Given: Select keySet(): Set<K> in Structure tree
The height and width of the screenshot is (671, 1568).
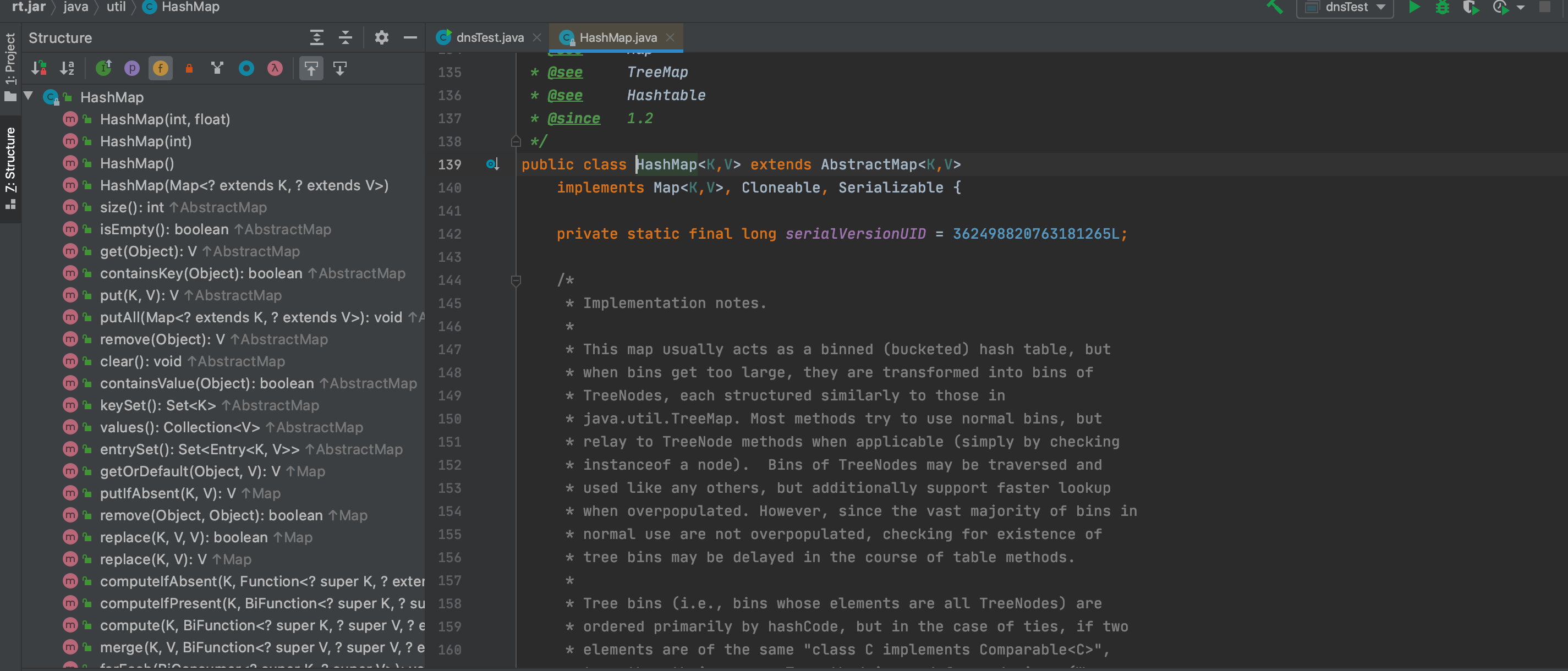Looking at the screenshot, I should pyautogui.click(x=210, y=405).
